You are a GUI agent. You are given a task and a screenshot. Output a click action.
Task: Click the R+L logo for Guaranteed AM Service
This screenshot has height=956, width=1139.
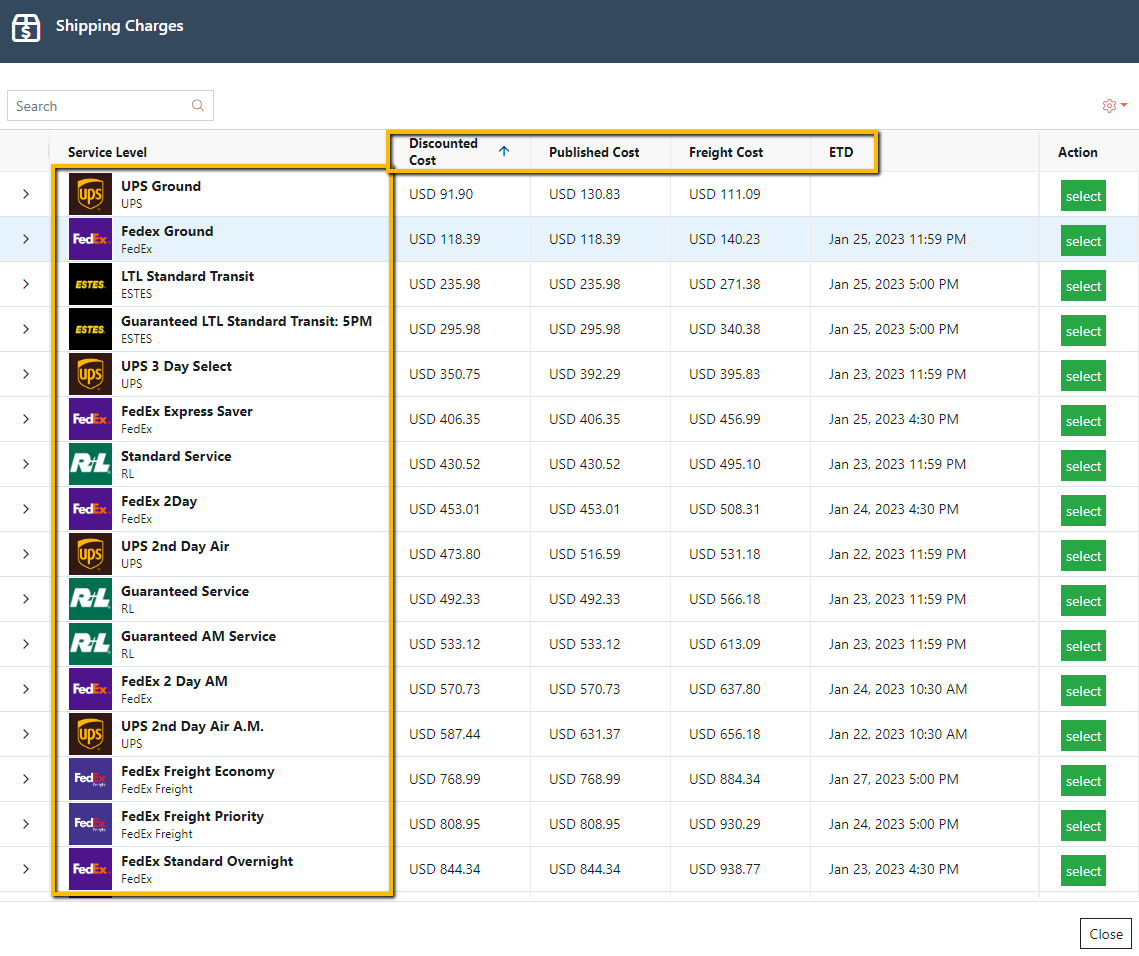tap(90, 644)
